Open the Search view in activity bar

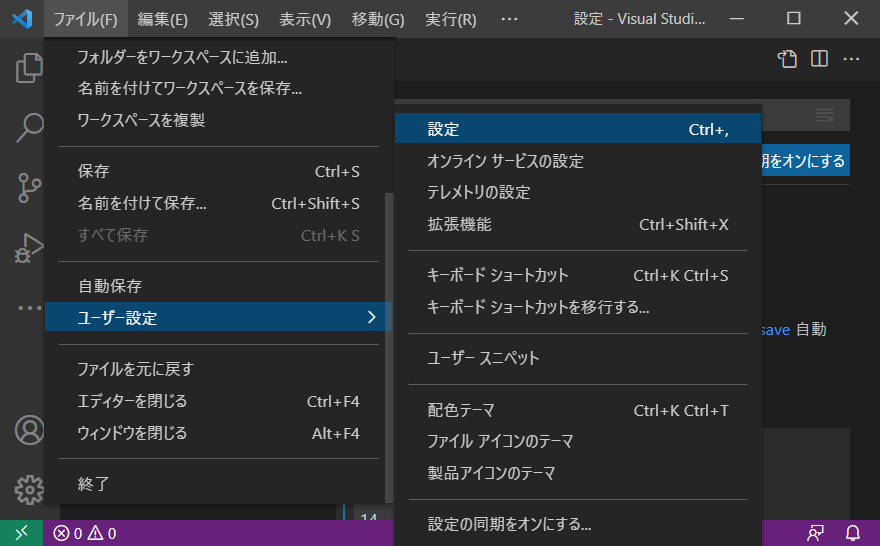[x=29, y=127]
